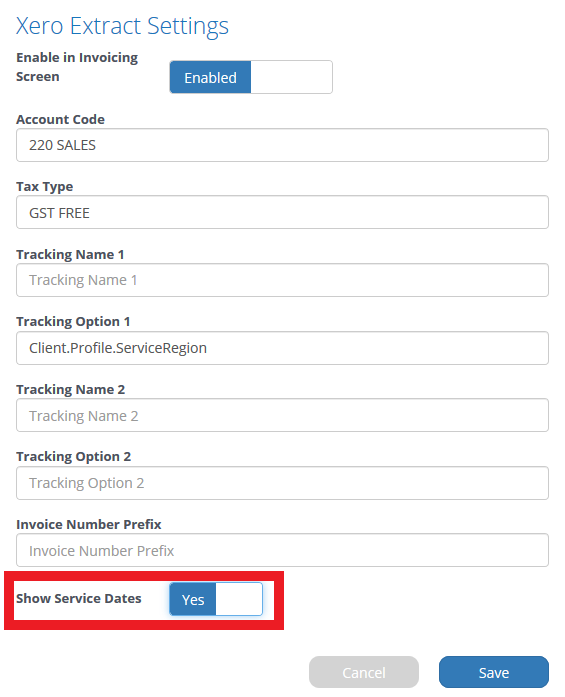Save the Xero extract settings
565x697 pixels.
(x=494, y=672)
